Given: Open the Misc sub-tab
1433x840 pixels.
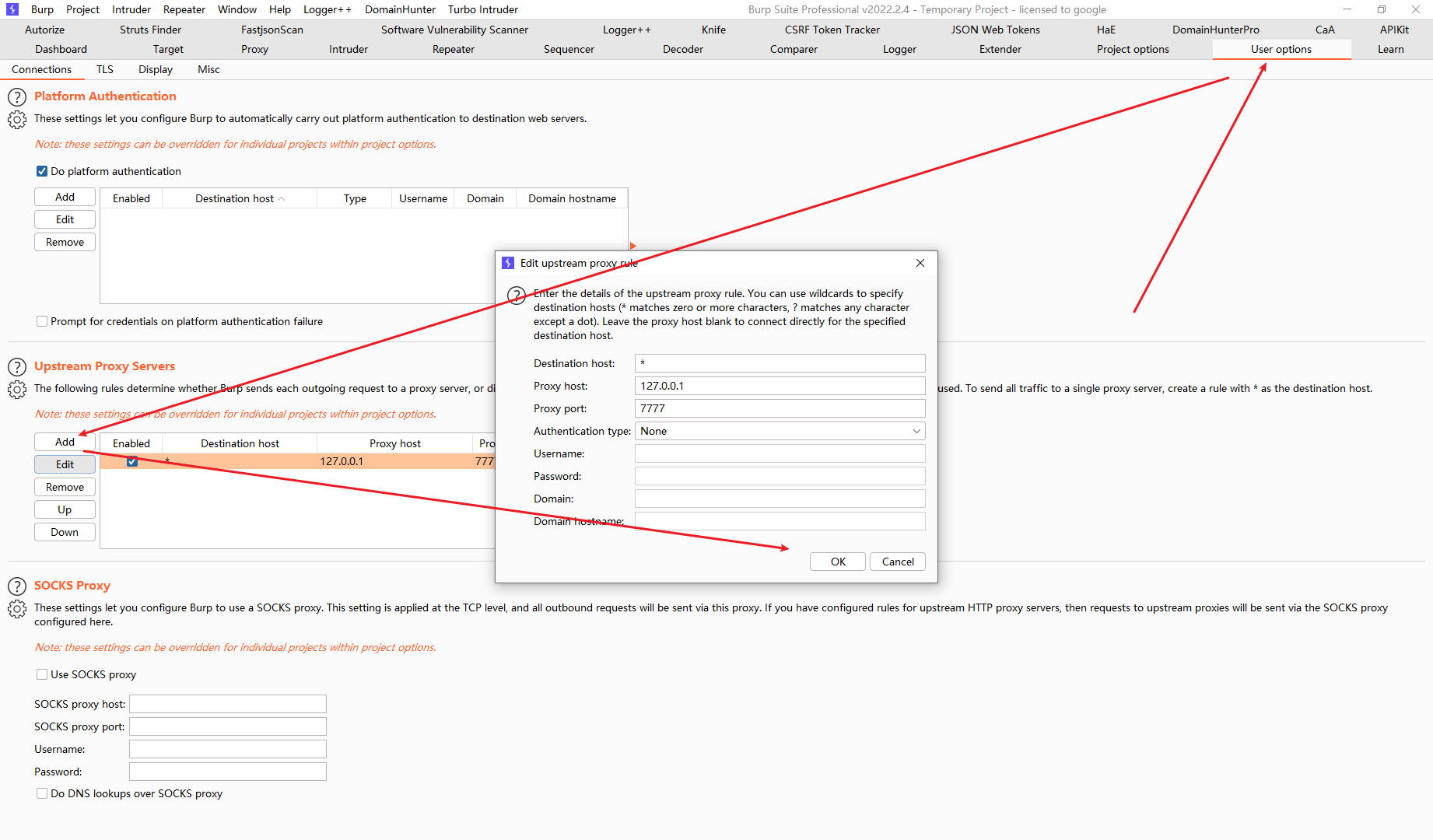Looking at the screenshot, I should click(208, 69).
